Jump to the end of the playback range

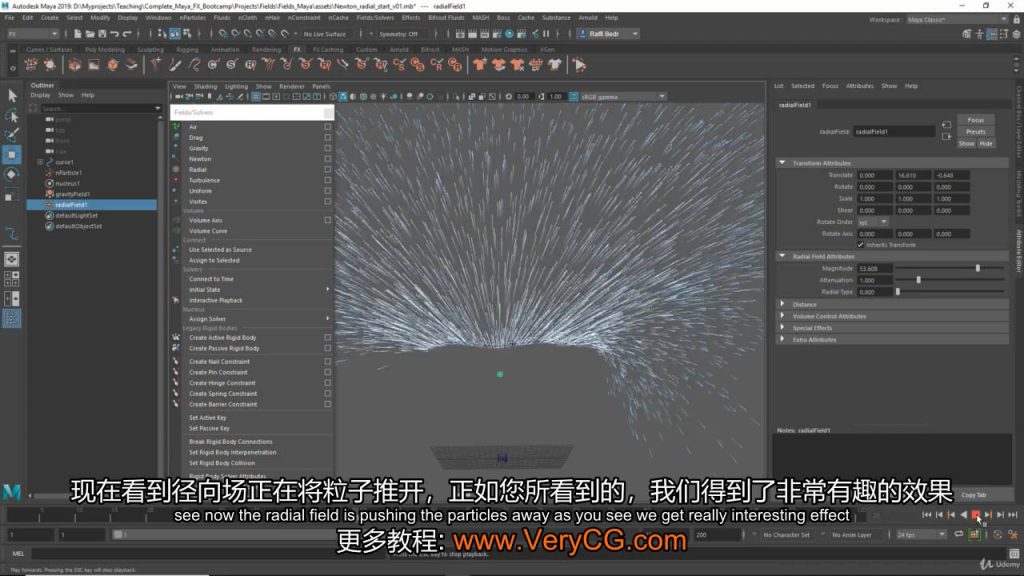point(1012,515)
